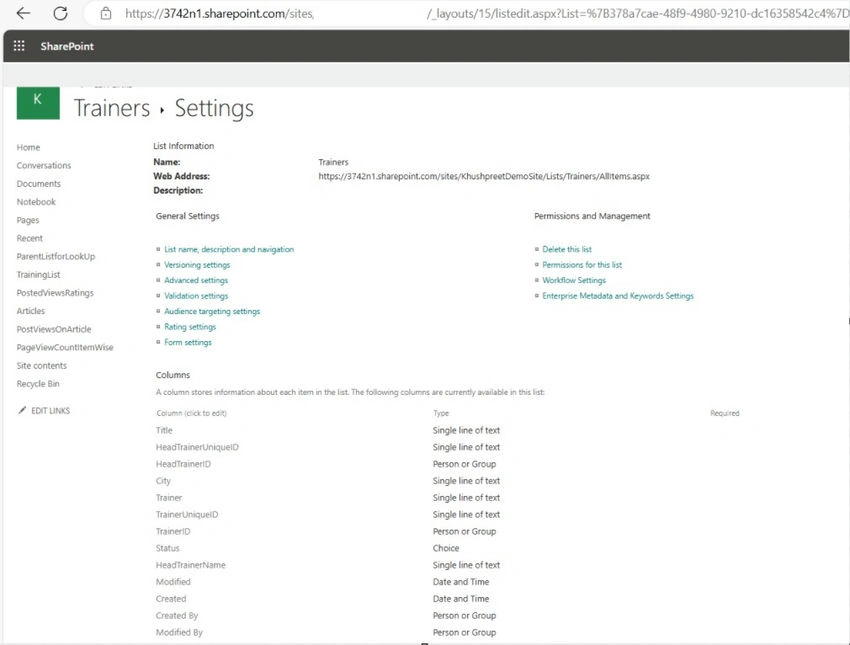Click the Created column name
Viewport: 850px width, 645px height.
[x=171, y=599]
